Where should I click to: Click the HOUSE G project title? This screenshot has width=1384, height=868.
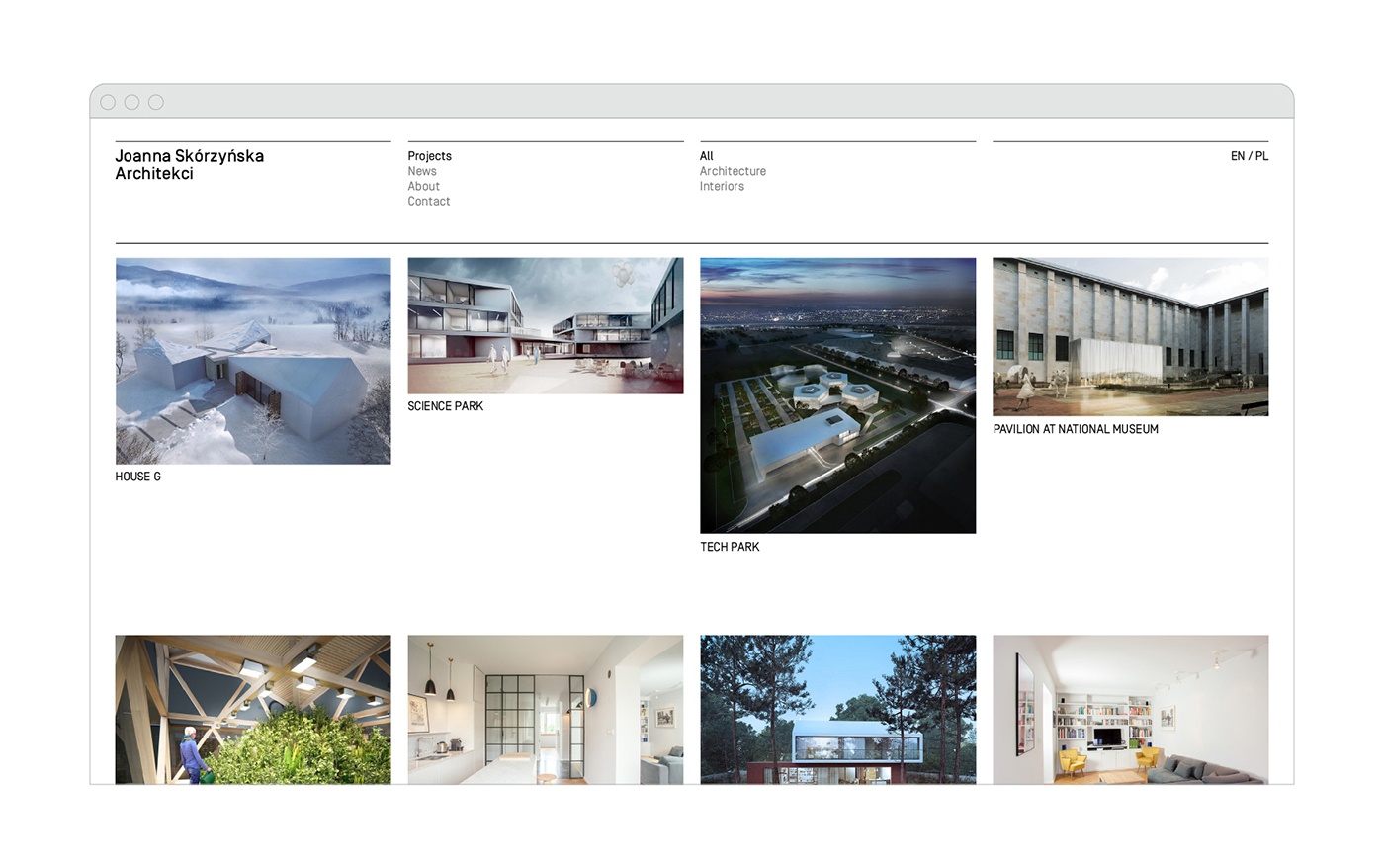click(x=137, y=477)
